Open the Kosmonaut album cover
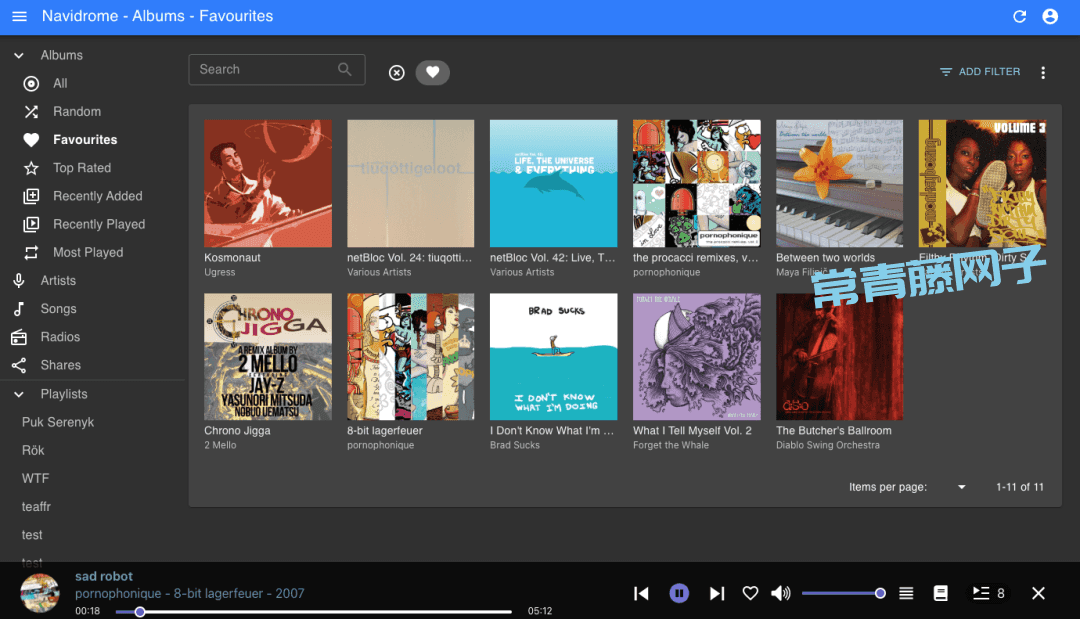Image resolution: width=1080 pixels, height=619 pixels. 268,183
